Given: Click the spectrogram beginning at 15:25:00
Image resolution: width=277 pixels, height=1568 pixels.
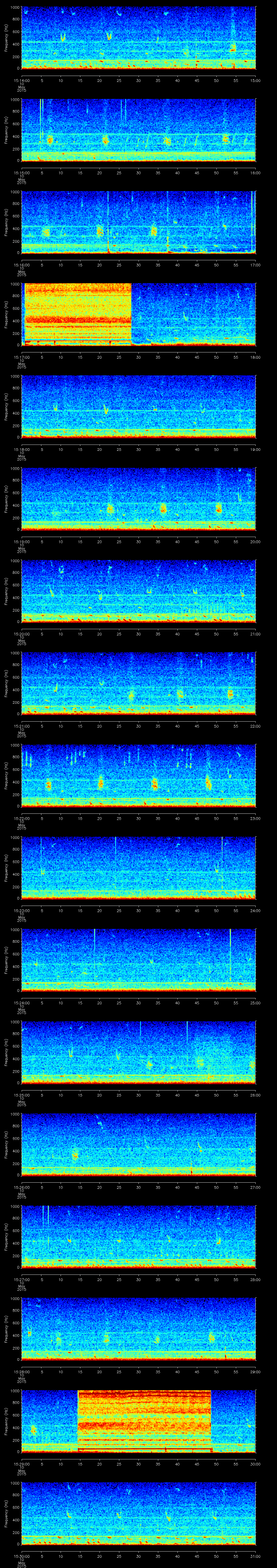Looking at the screenshot, I should click(x=139, y=1052).
